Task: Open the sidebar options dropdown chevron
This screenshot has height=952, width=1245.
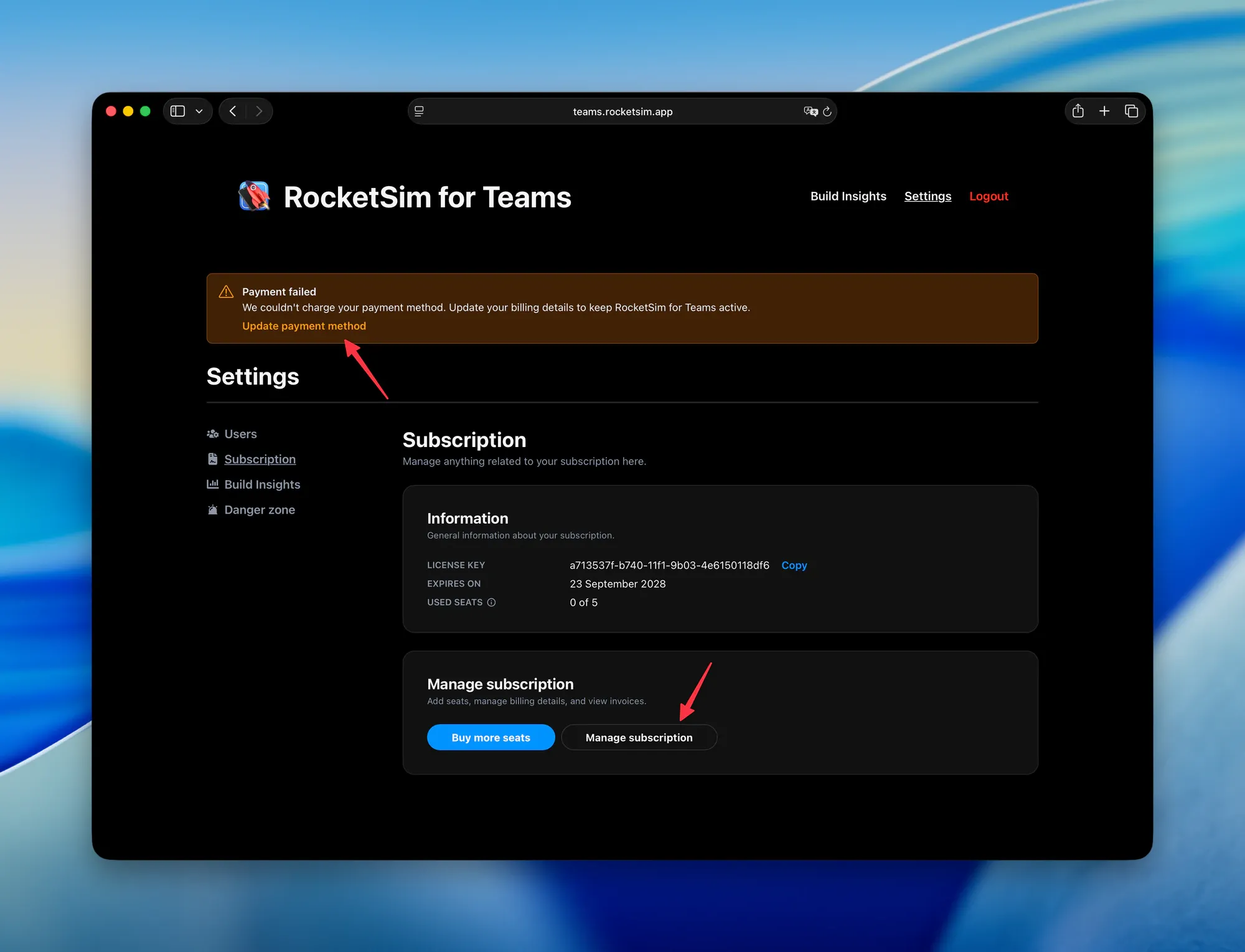Action: click(199, 111)
